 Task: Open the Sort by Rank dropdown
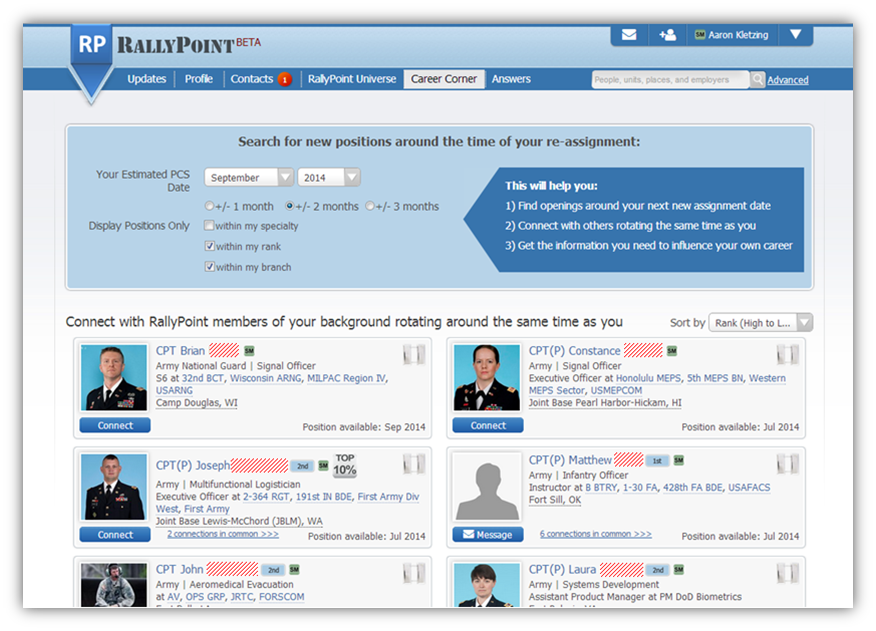[760, 322]
